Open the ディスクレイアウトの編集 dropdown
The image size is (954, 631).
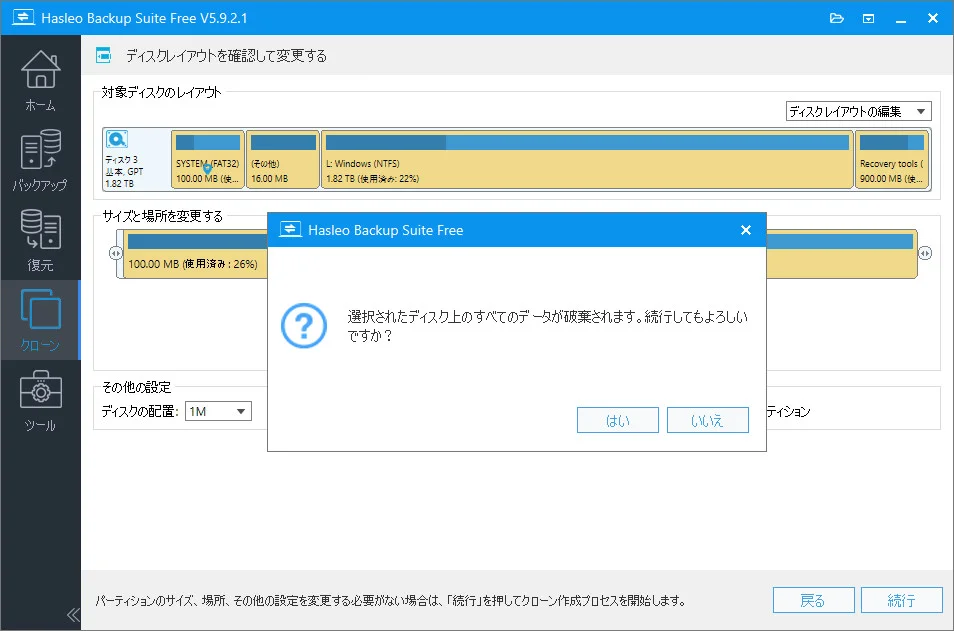click(x=858, y=111)
